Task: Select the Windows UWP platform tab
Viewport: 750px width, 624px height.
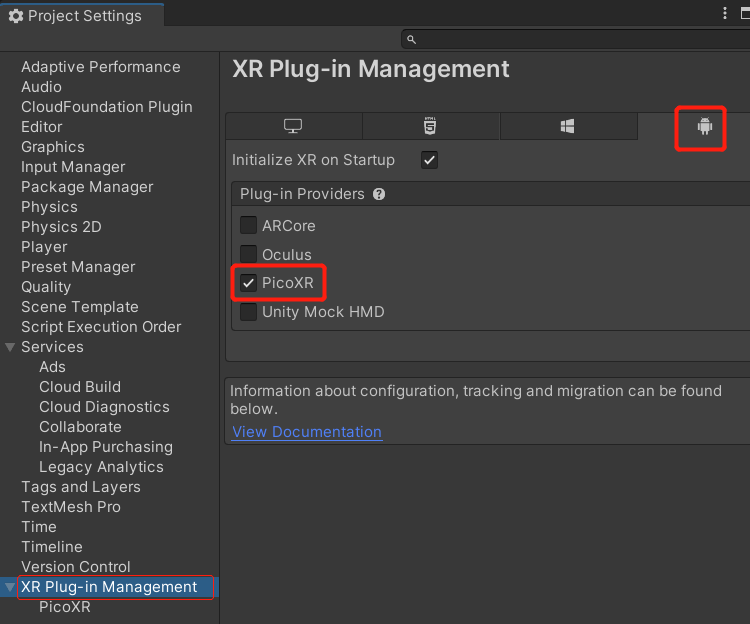Action: click(567, 126)
